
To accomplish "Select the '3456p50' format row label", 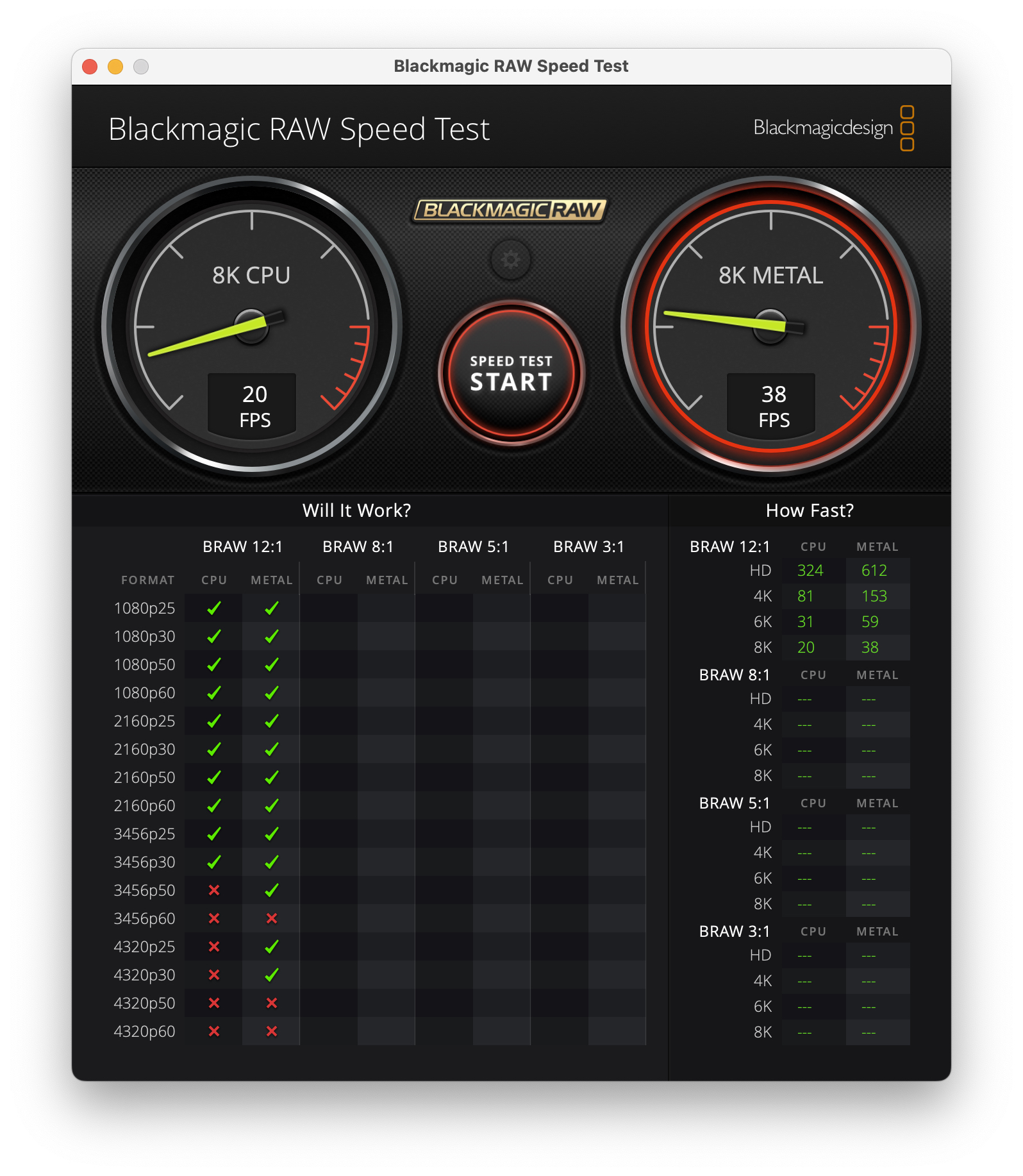I will tap(144, 891).
